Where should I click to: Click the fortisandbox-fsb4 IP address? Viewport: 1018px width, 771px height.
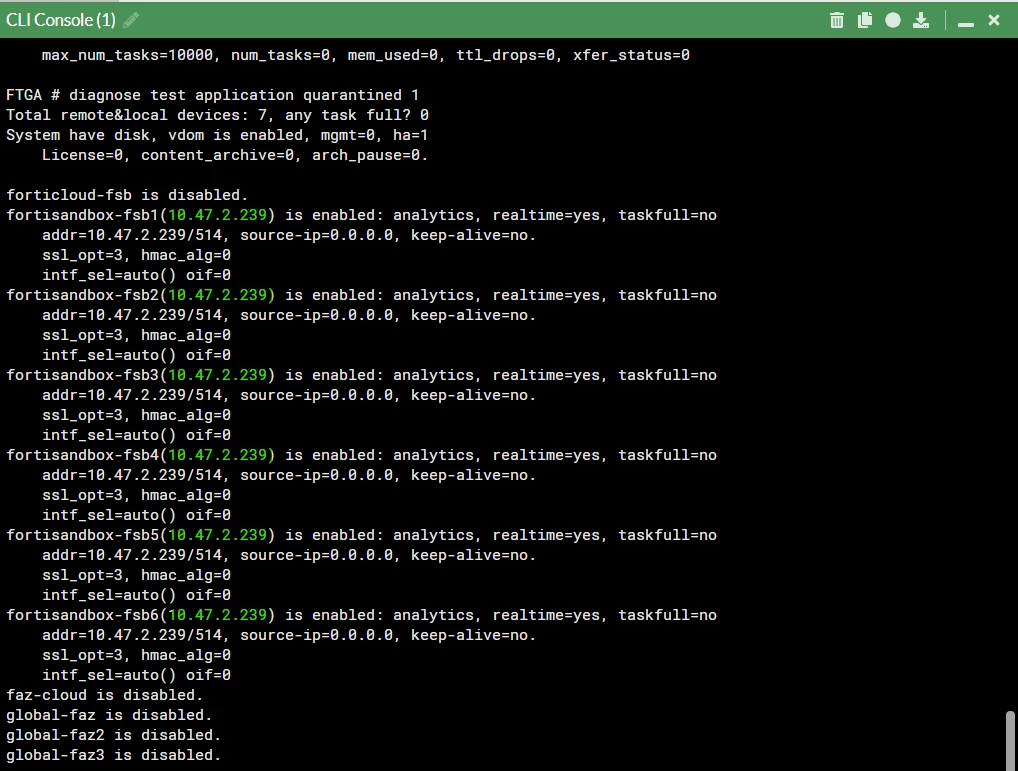click(x=217, y=455)
